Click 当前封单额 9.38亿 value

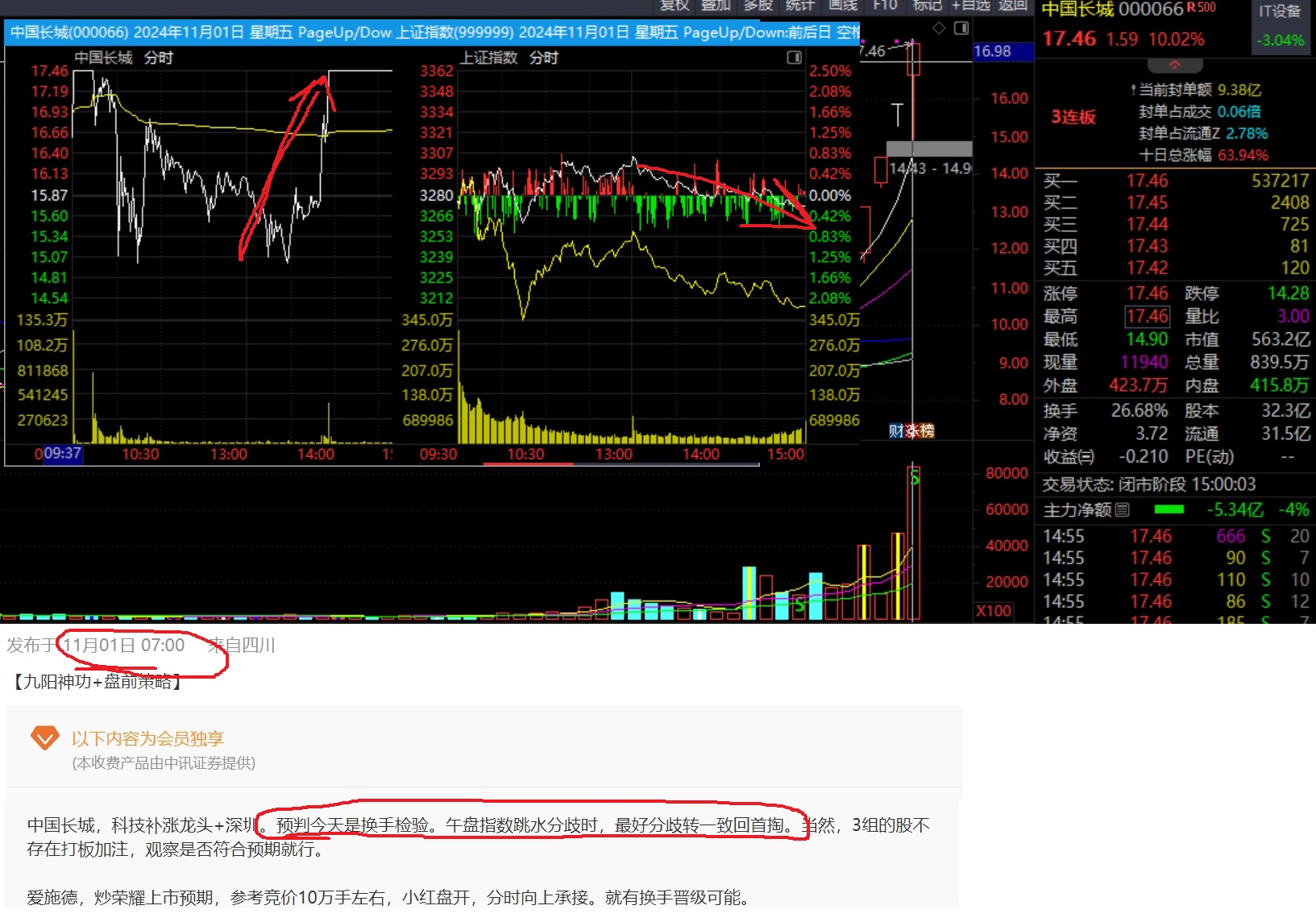1239,90
